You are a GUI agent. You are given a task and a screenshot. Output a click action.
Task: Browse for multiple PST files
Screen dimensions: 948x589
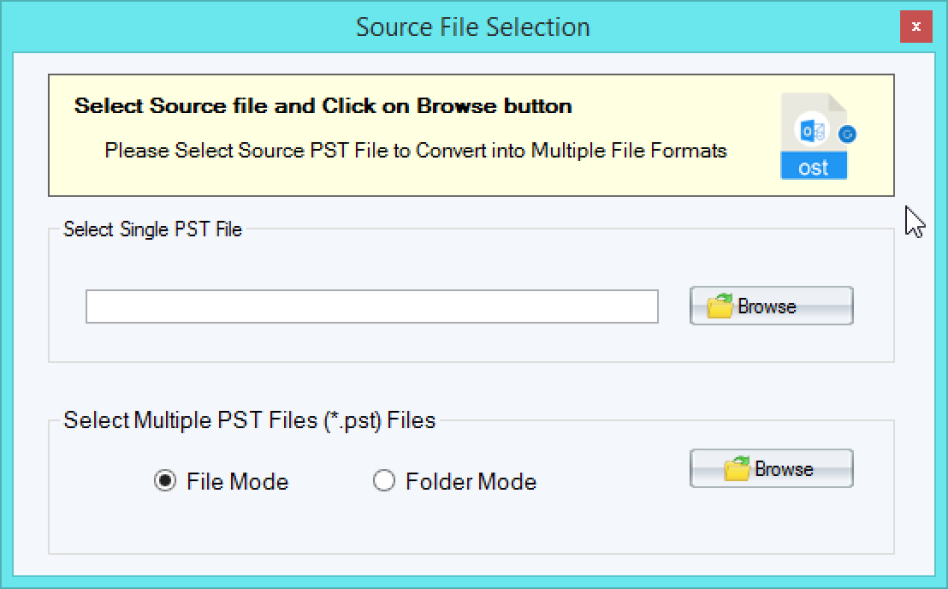pos(771,468)
